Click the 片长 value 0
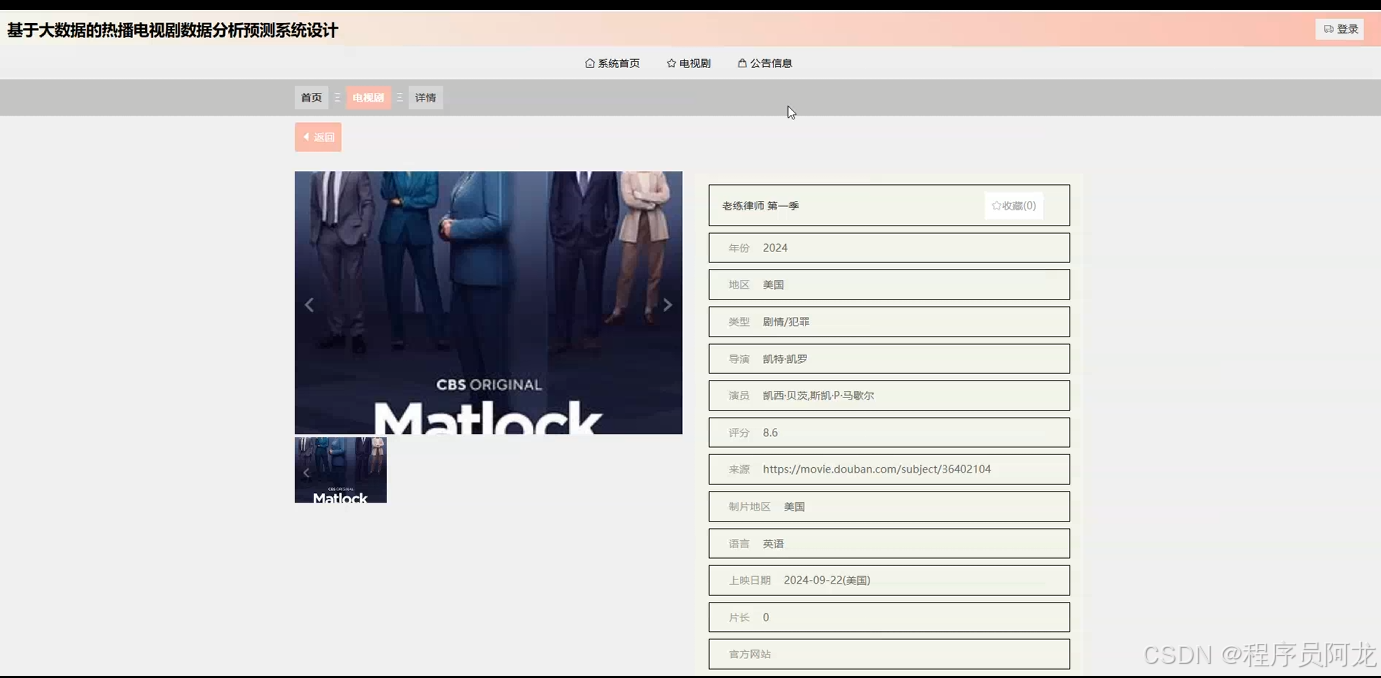1381x678 pixels. (766, 618)
